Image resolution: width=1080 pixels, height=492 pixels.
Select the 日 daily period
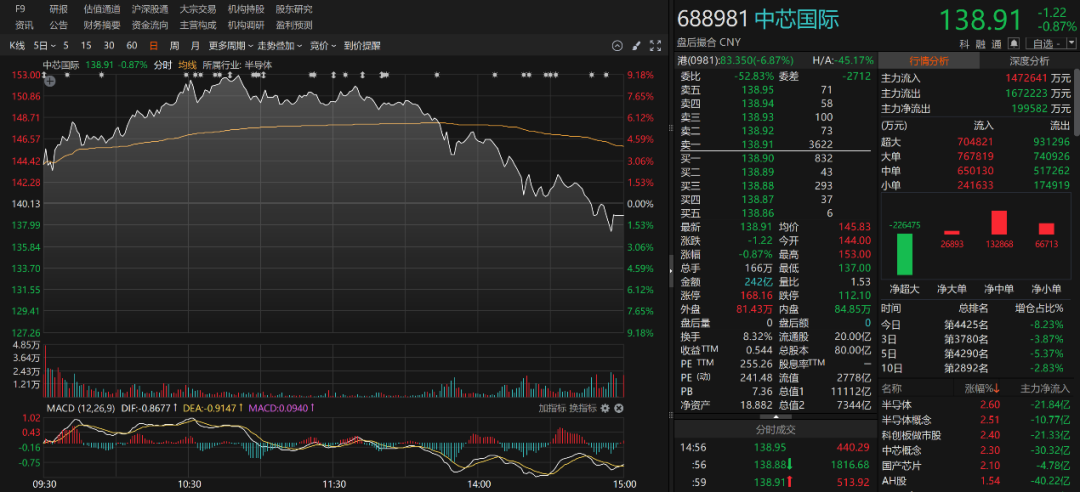tap(154, 46)
